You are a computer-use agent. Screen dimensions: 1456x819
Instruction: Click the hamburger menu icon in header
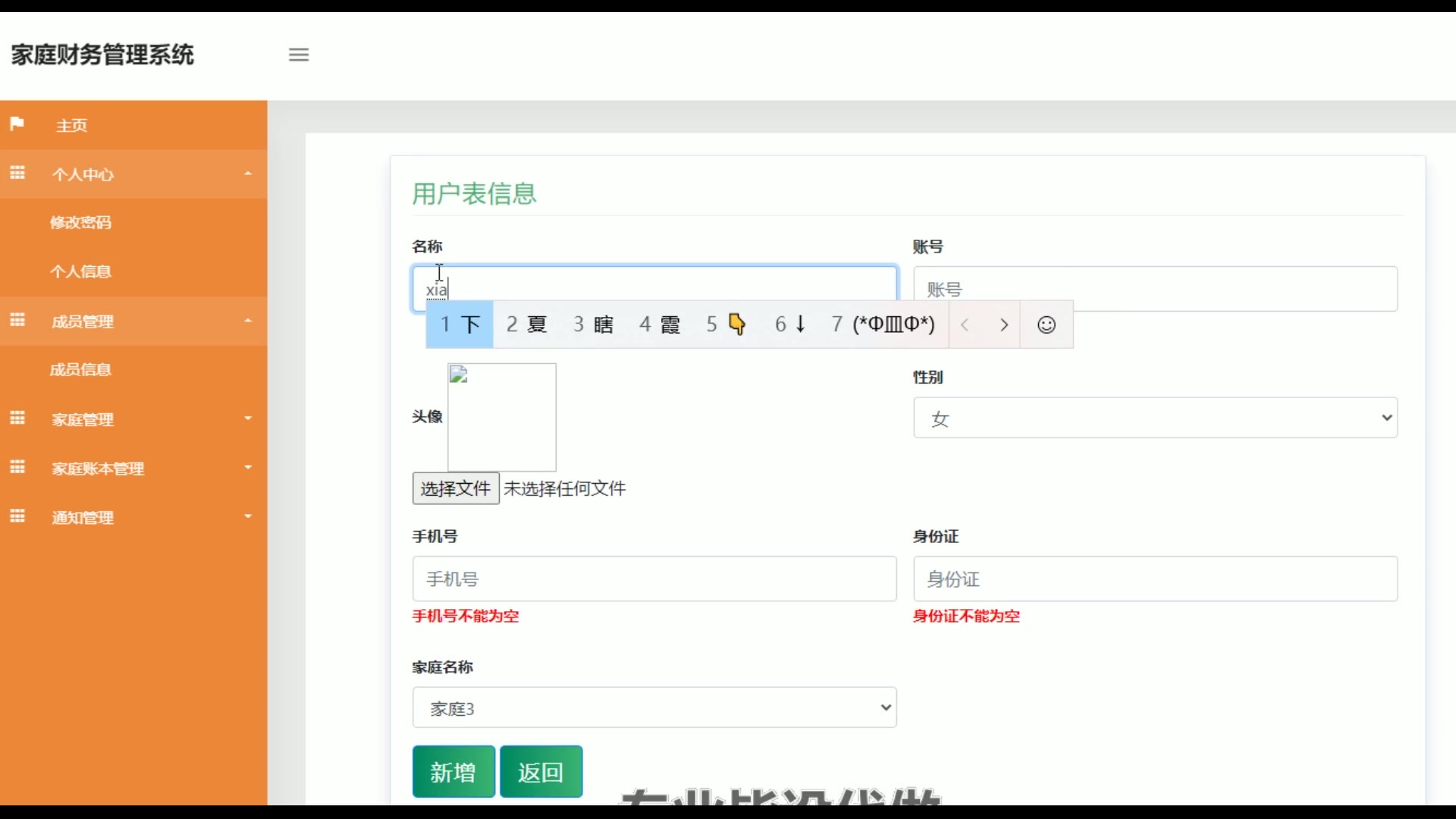click(299, 55)
